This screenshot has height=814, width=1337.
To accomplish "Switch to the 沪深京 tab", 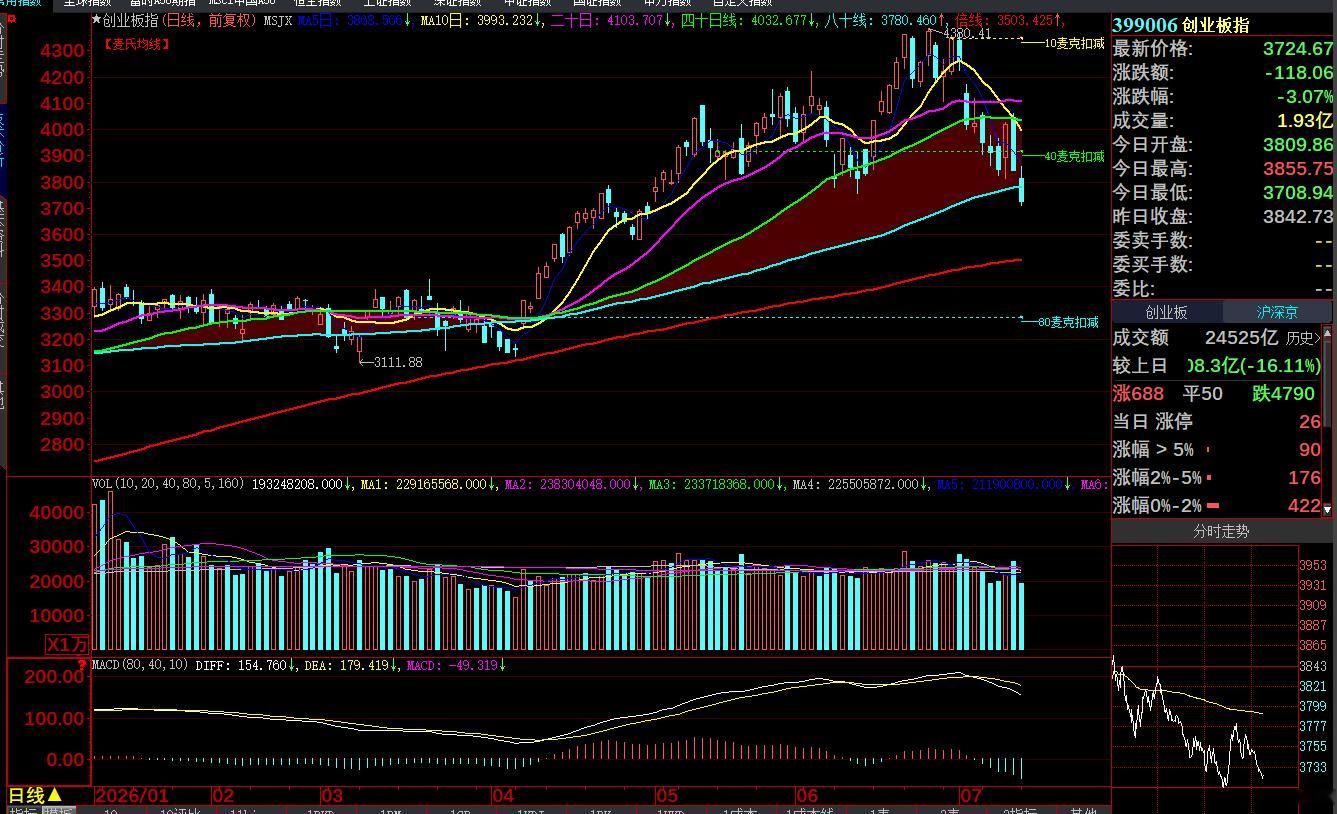I will pyautogui.click(x=1277, y=313).
